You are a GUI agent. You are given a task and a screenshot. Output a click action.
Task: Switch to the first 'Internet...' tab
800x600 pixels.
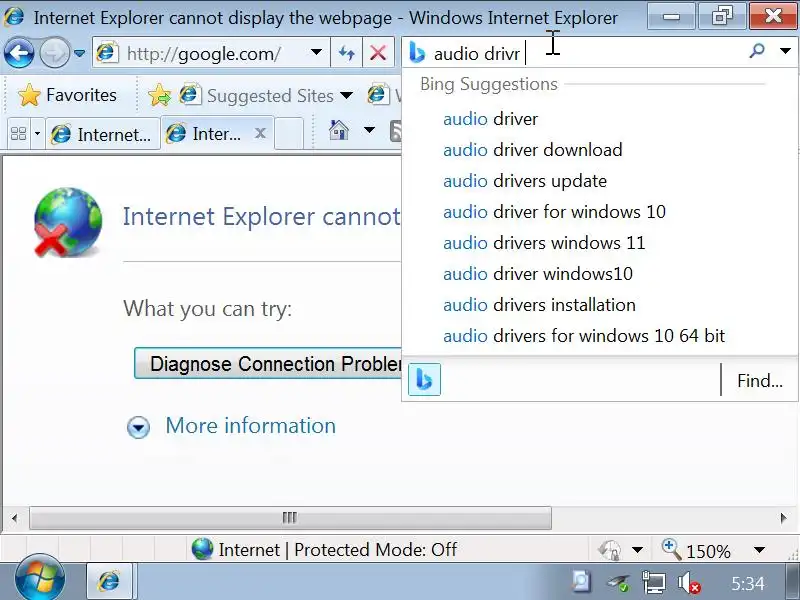(102, 135)
